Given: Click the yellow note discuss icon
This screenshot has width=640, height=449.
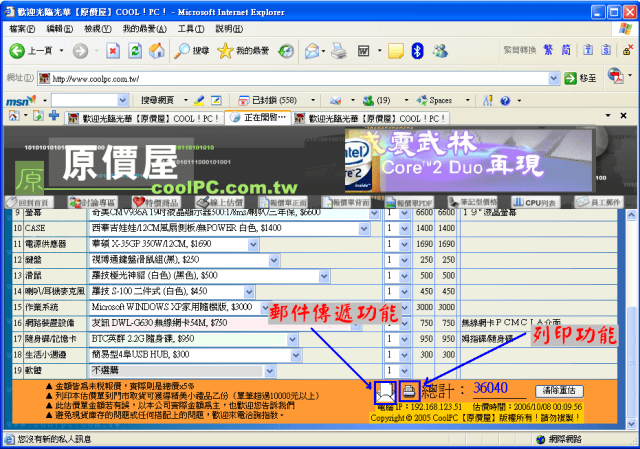Looking at the screenshot, I should click(396, 51).
